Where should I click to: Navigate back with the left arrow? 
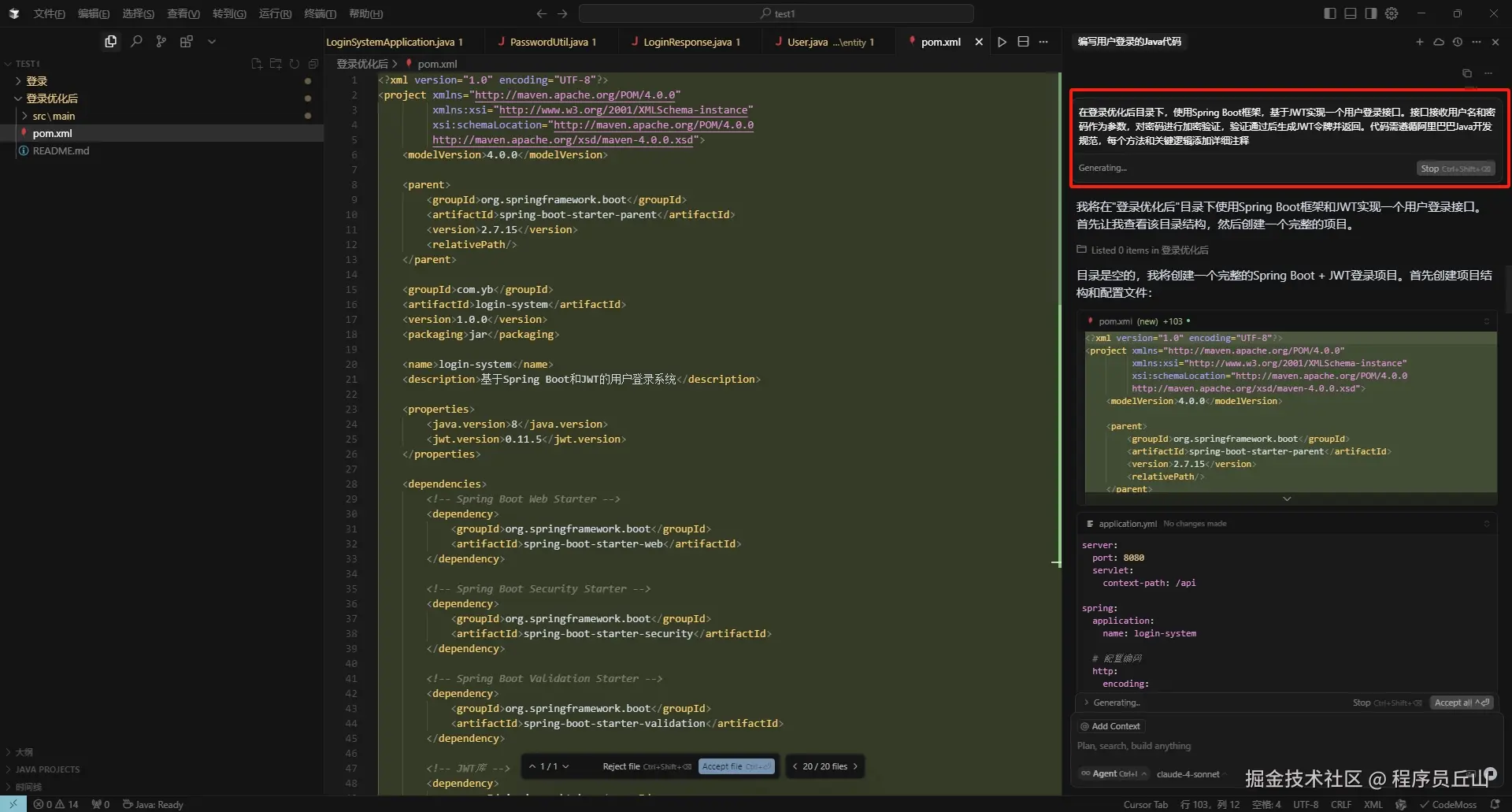click(541, 13)
